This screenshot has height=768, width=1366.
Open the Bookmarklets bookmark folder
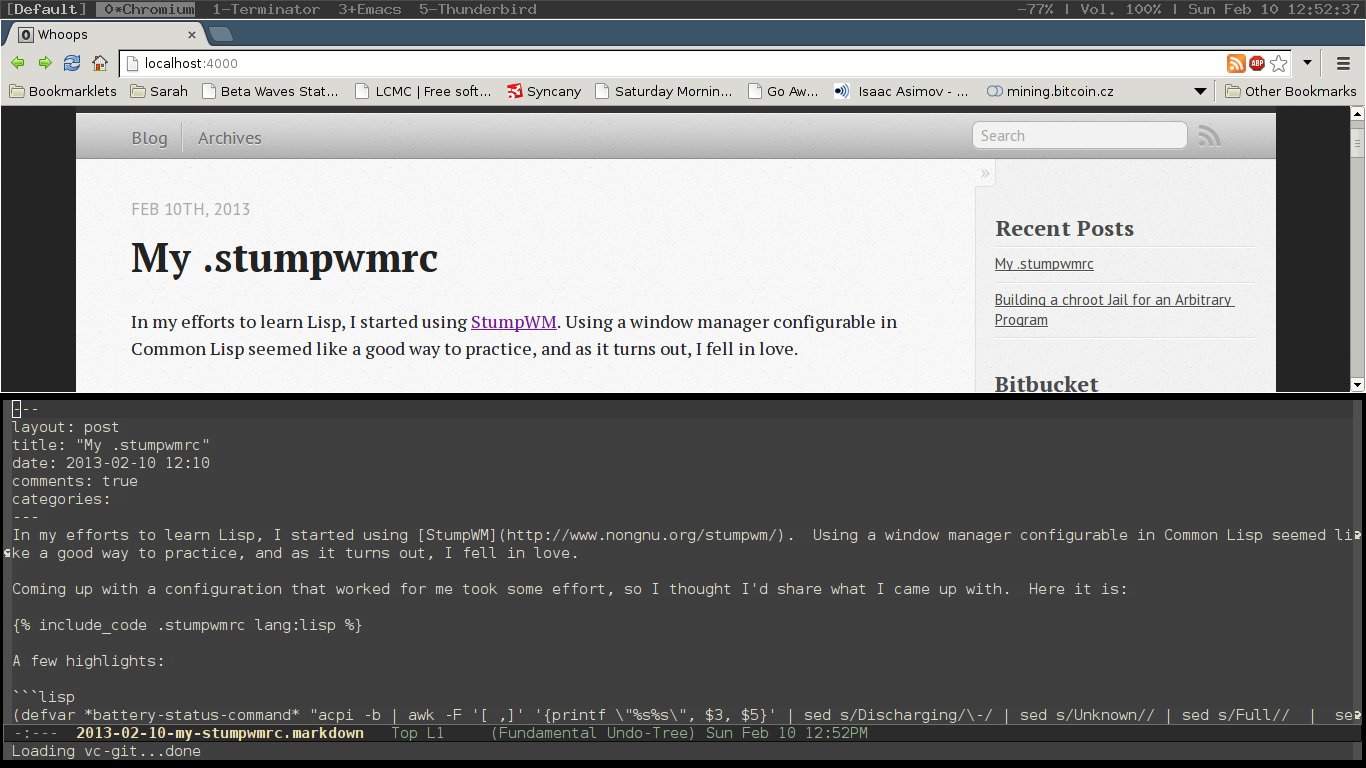(x=63, y=91)
